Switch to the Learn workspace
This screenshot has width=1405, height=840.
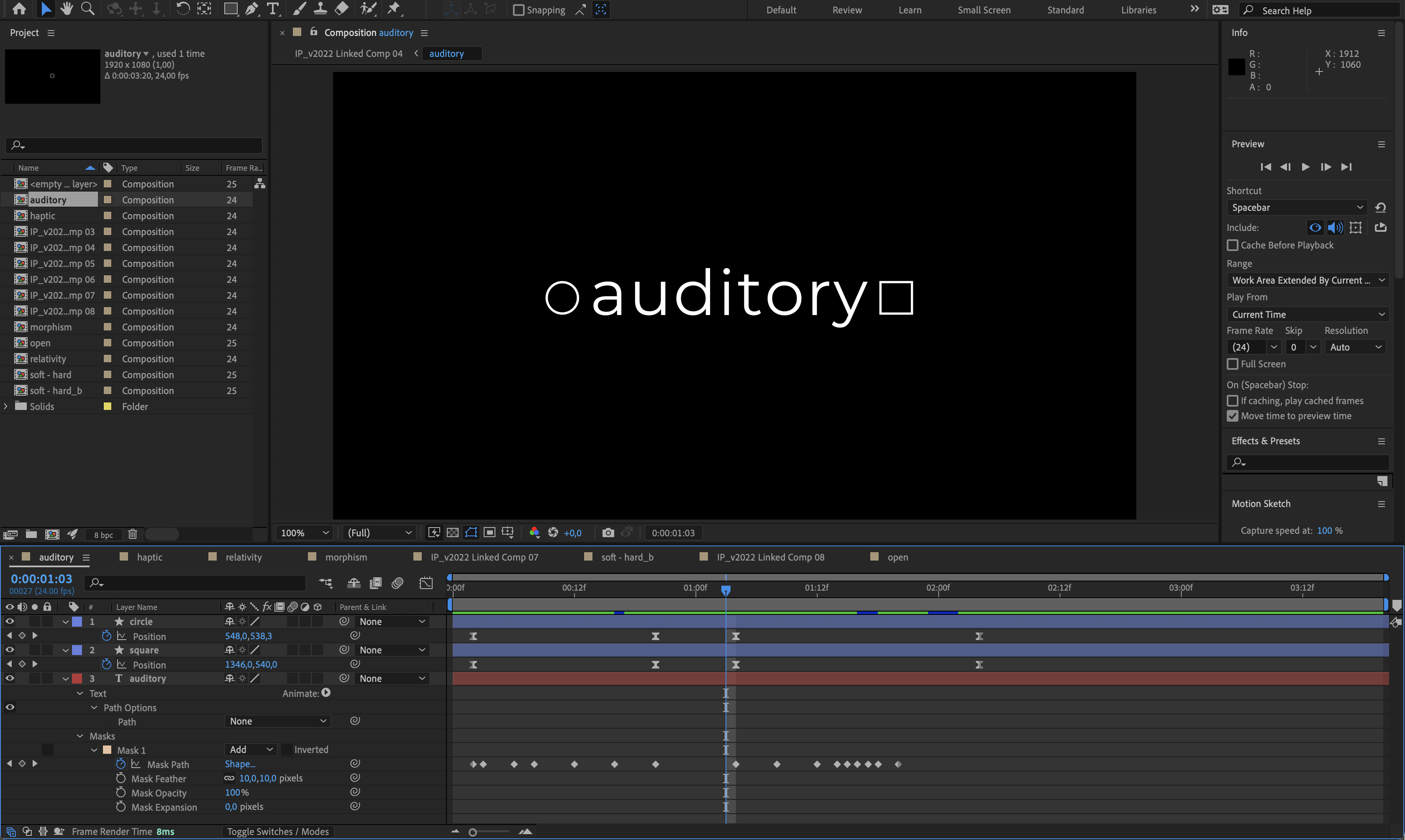pos(909,10)
